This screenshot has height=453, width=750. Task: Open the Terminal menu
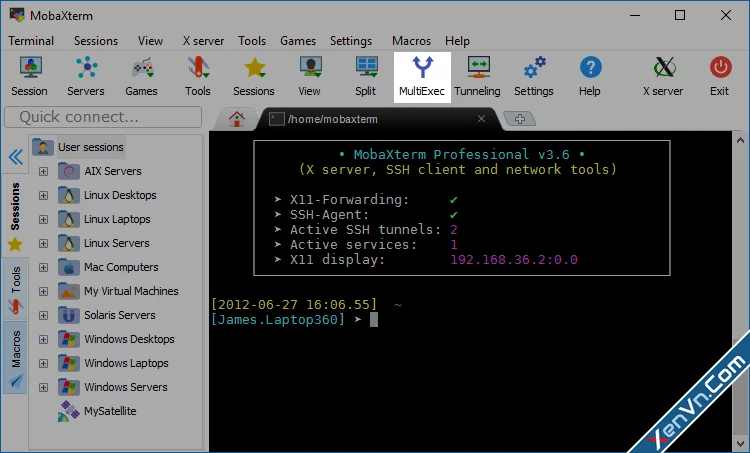click(31, 41)
